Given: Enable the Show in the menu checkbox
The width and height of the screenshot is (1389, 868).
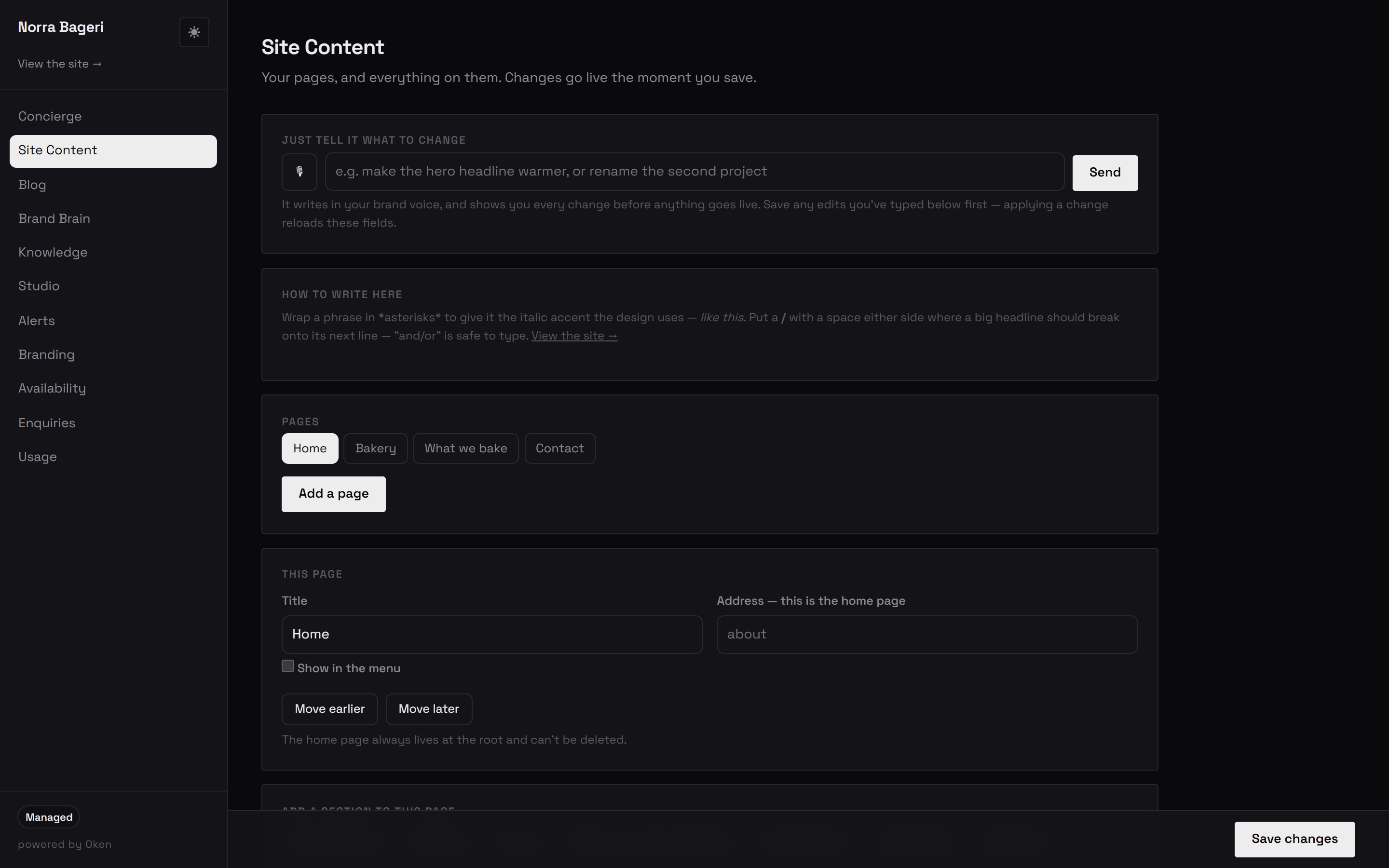Looking at the screenshot, I should (288, 666).
